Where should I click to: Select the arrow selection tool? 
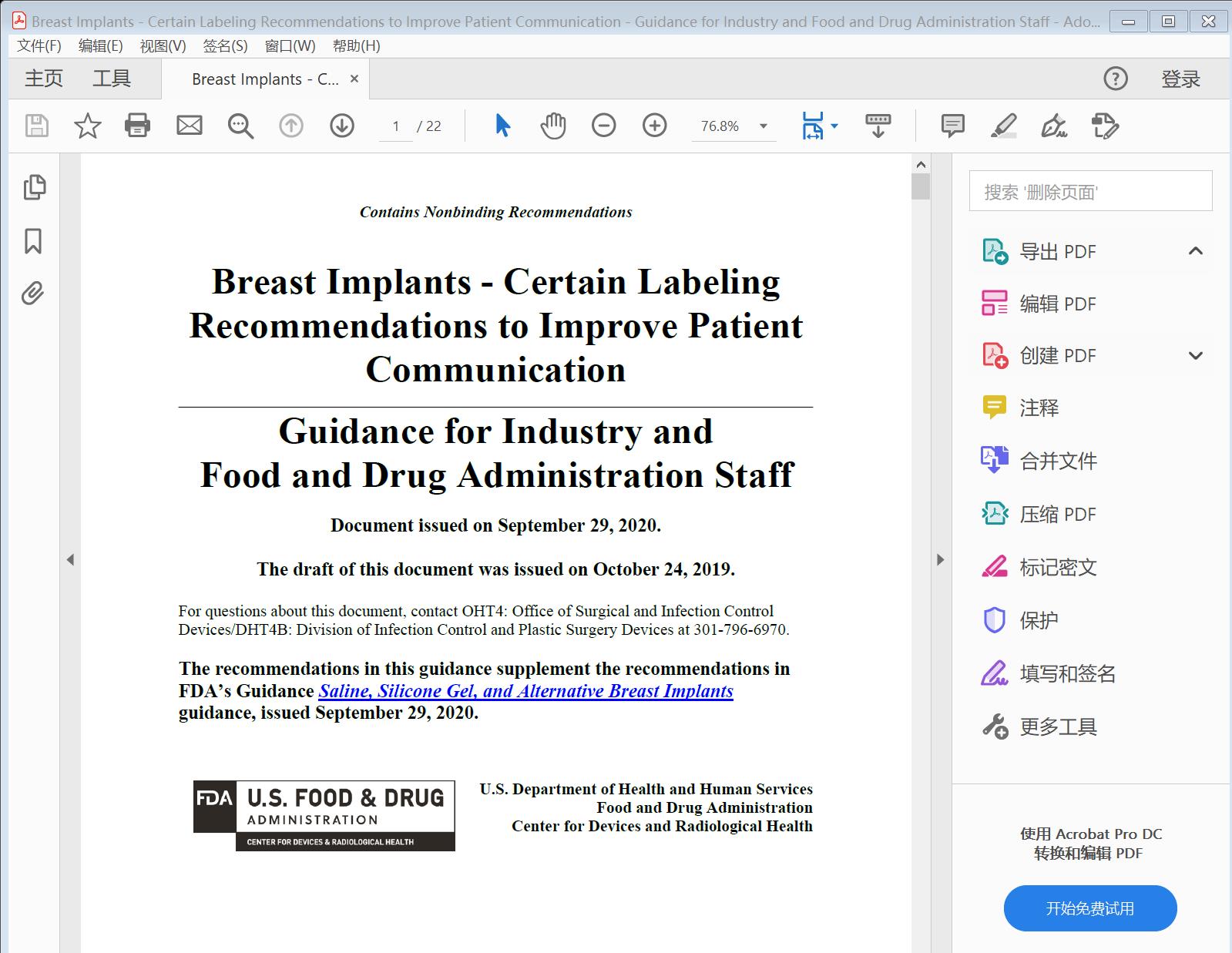click(x=503, y=126)
